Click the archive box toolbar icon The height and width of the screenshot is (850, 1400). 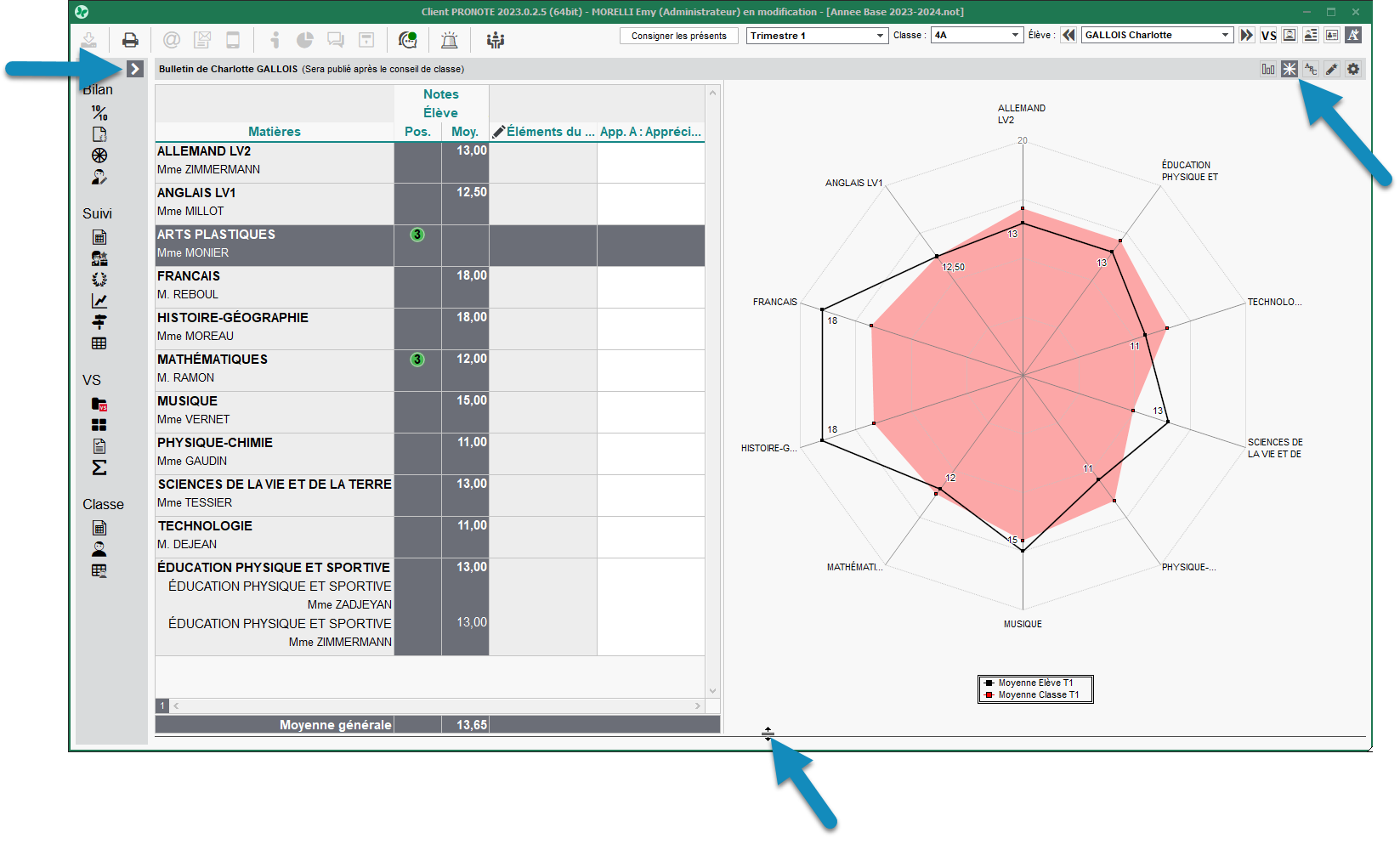[x=366, y=40]
